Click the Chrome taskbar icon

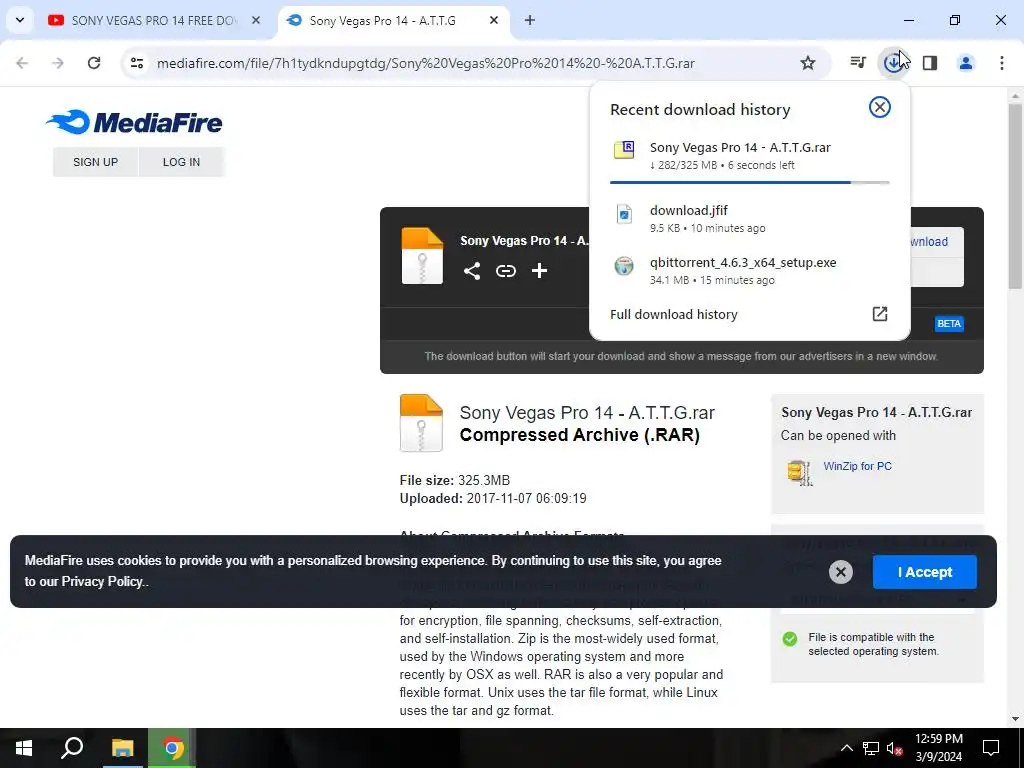tap(172, 748)
